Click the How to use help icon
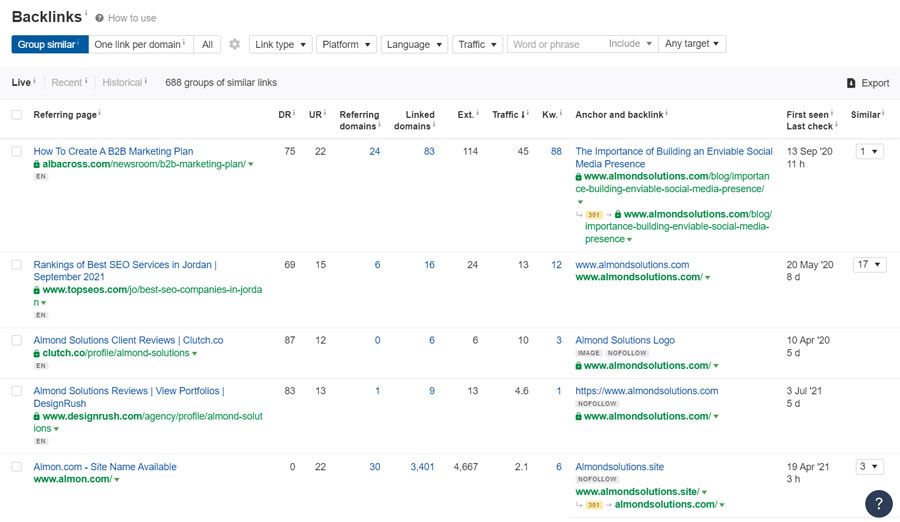Screen dimensions: 900x522 (x=99, y=18)
